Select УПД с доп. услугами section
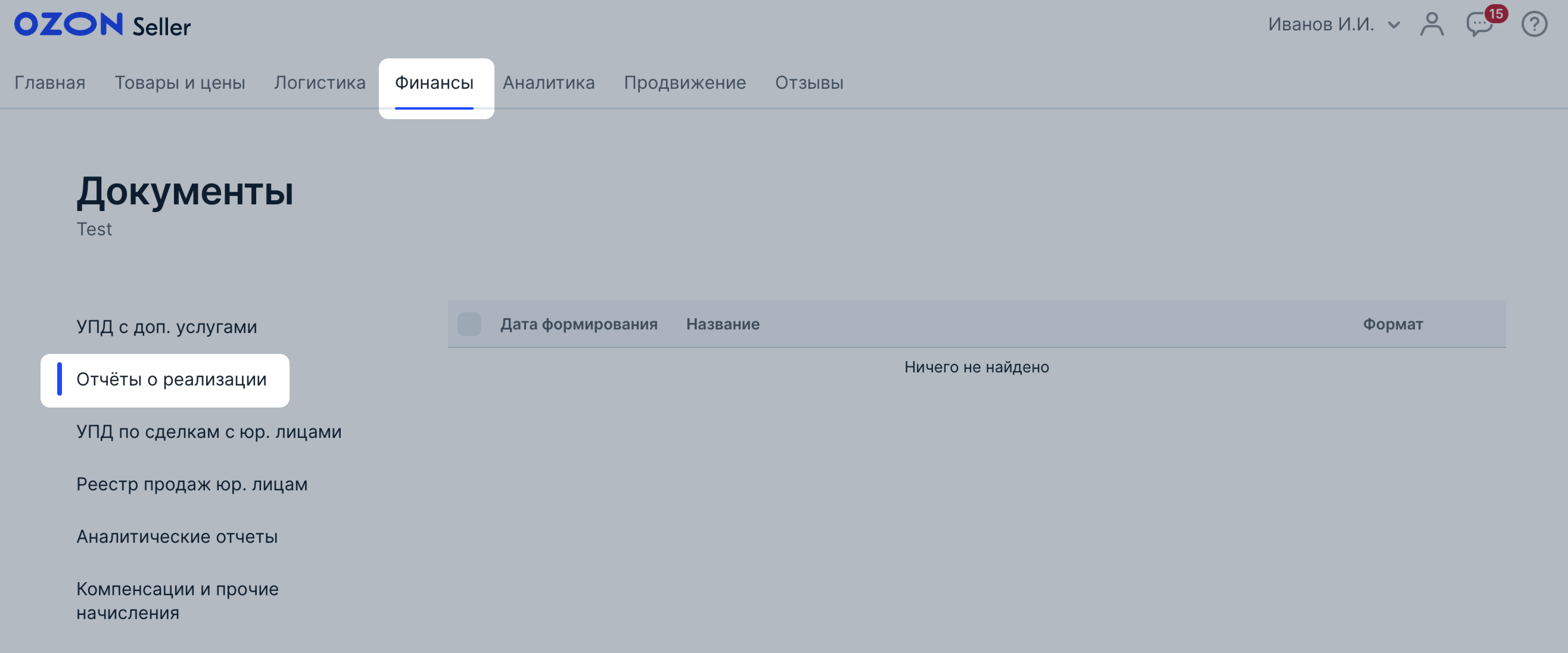 click(x=166, y=327)
